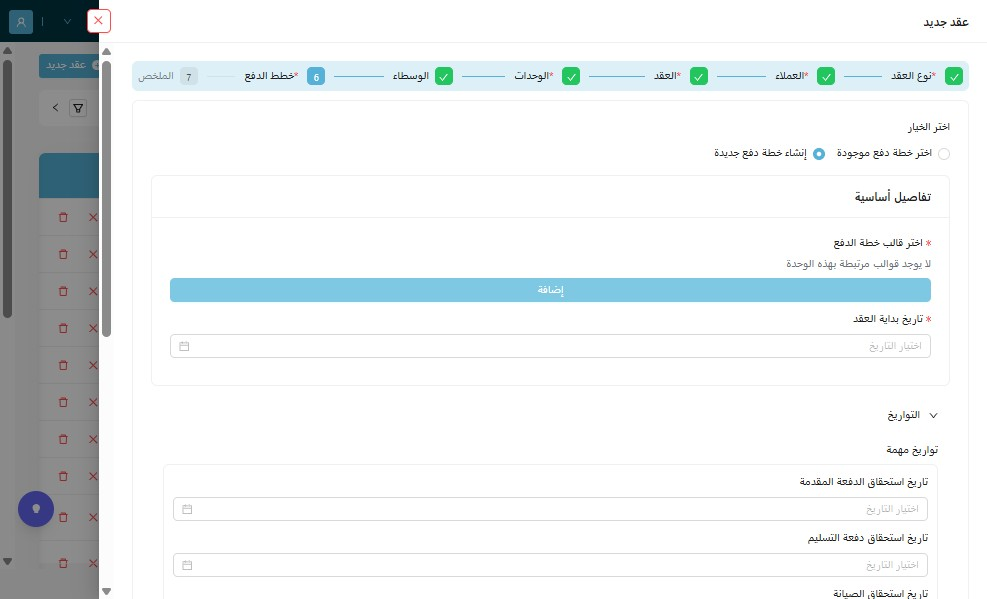The height and width of the screenshot is (599, 987).
Task: Open the dropdown arrow next to user profile
Action: coord(67,21)
